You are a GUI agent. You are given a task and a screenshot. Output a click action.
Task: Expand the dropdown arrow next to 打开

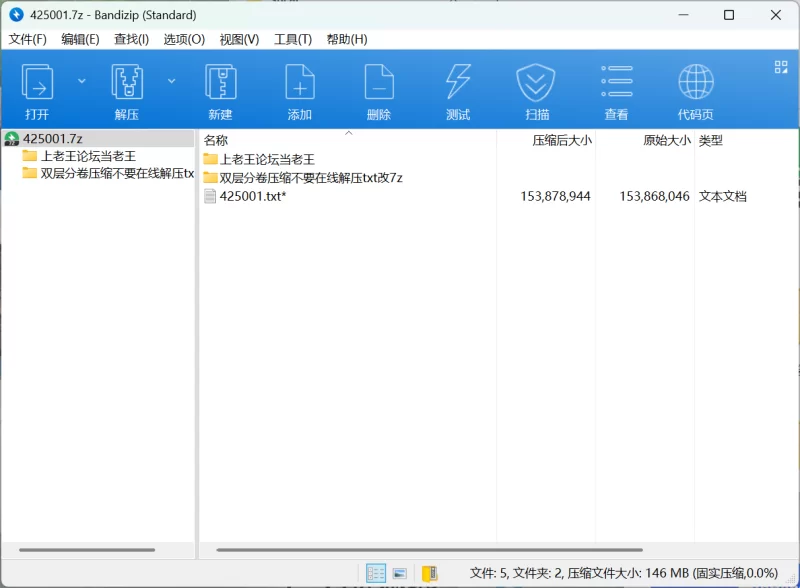82,81
